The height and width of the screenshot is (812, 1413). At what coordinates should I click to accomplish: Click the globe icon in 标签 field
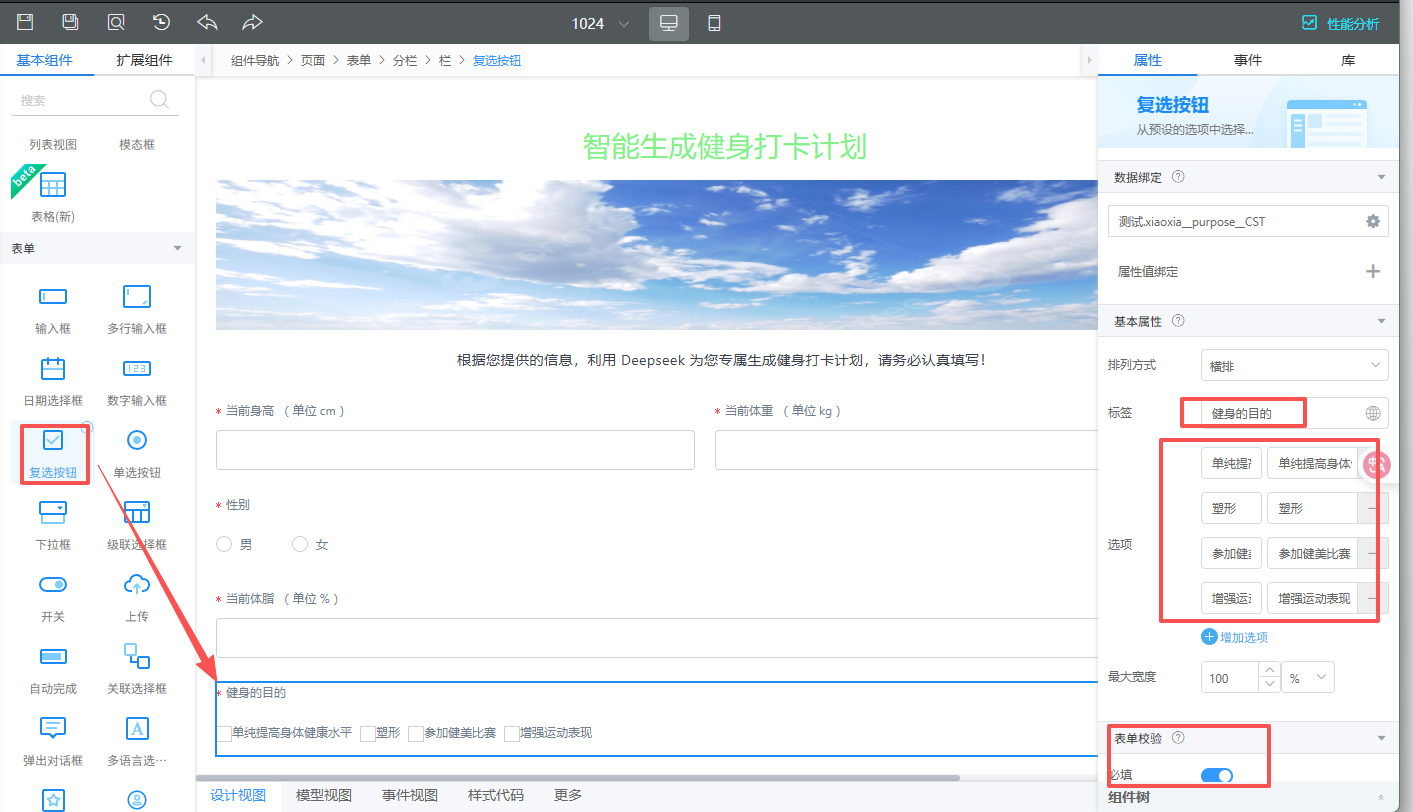click(x=1373, y=413)
